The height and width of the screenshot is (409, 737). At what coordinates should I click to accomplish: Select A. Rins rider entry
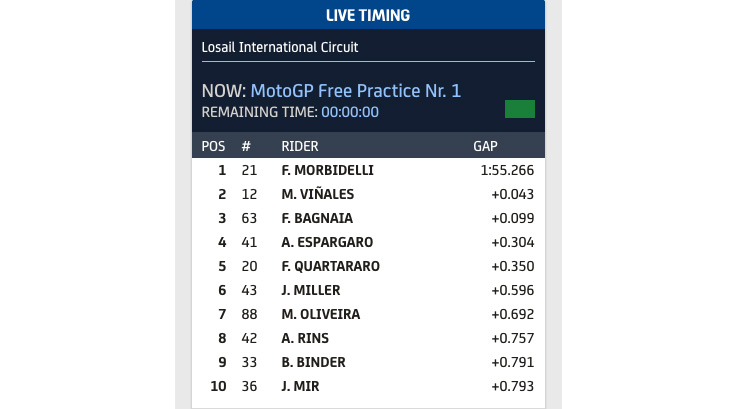coord(305,338)
